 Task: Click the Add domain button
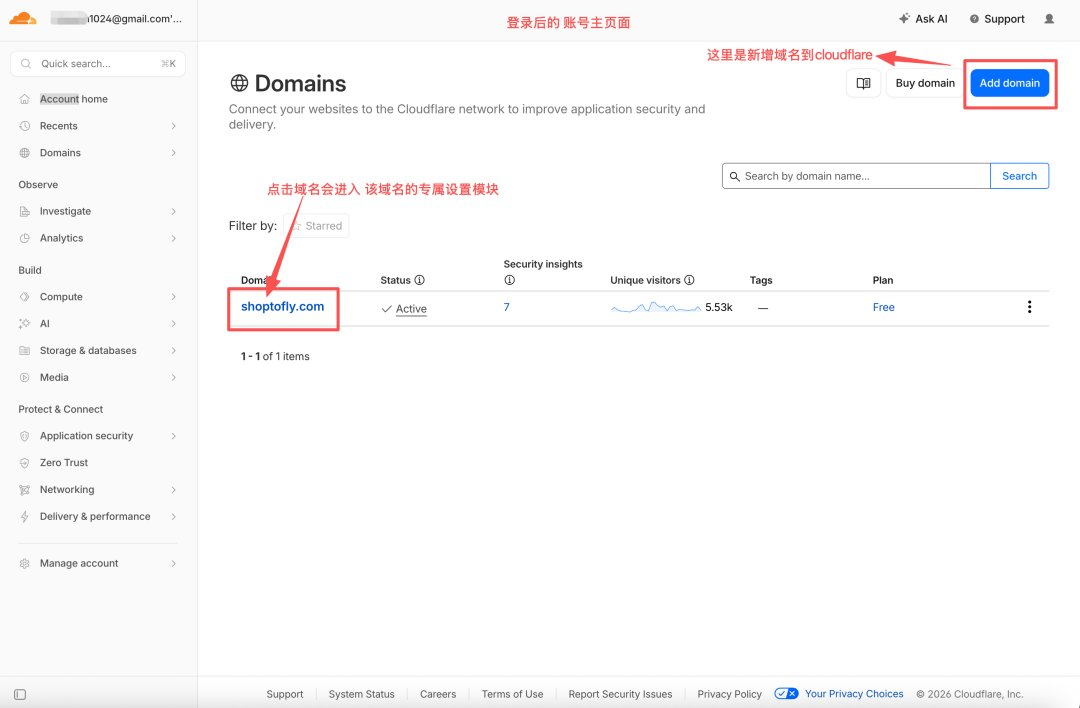(1010, 83)
